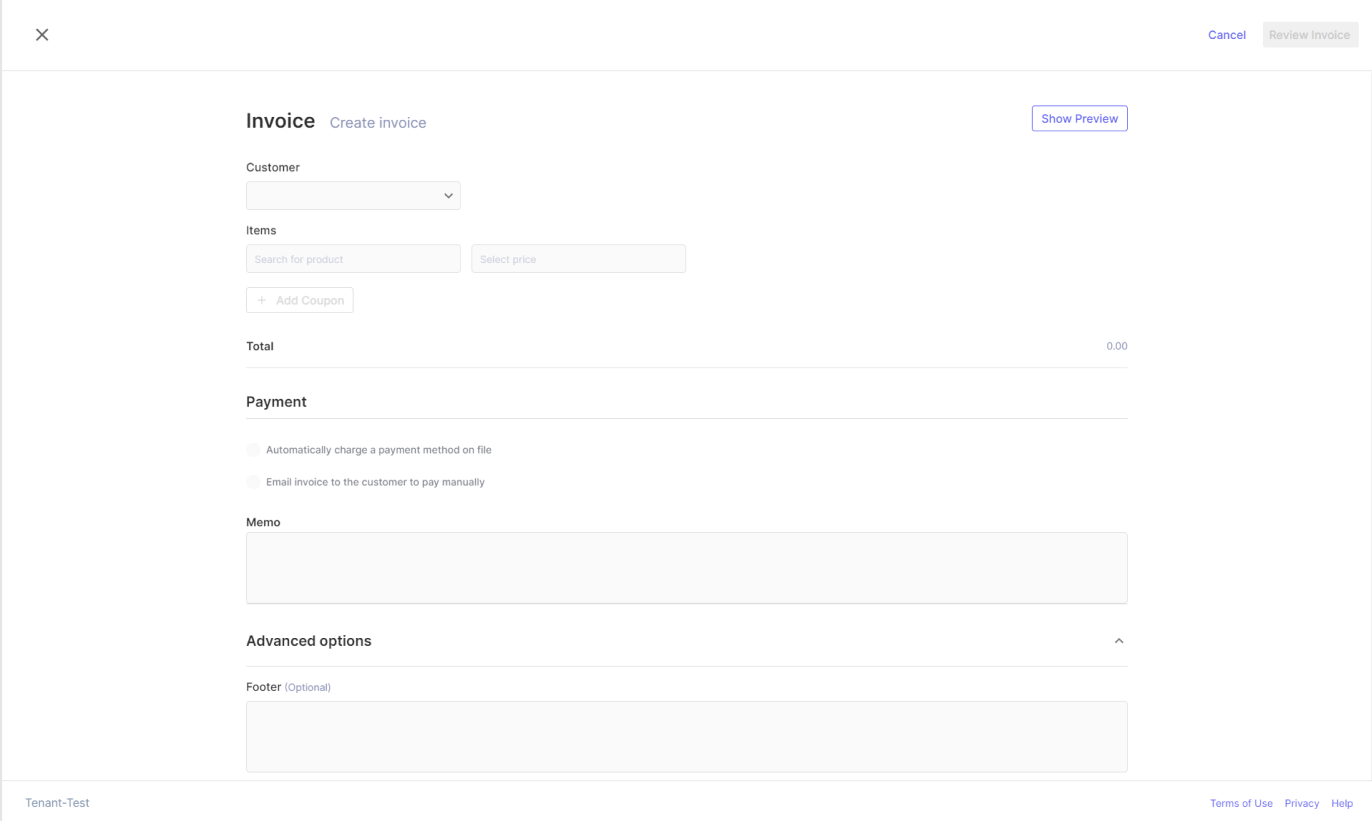Click into the Memo text area
Viewport: 1372px width, 821px height.
click(686, 568)
